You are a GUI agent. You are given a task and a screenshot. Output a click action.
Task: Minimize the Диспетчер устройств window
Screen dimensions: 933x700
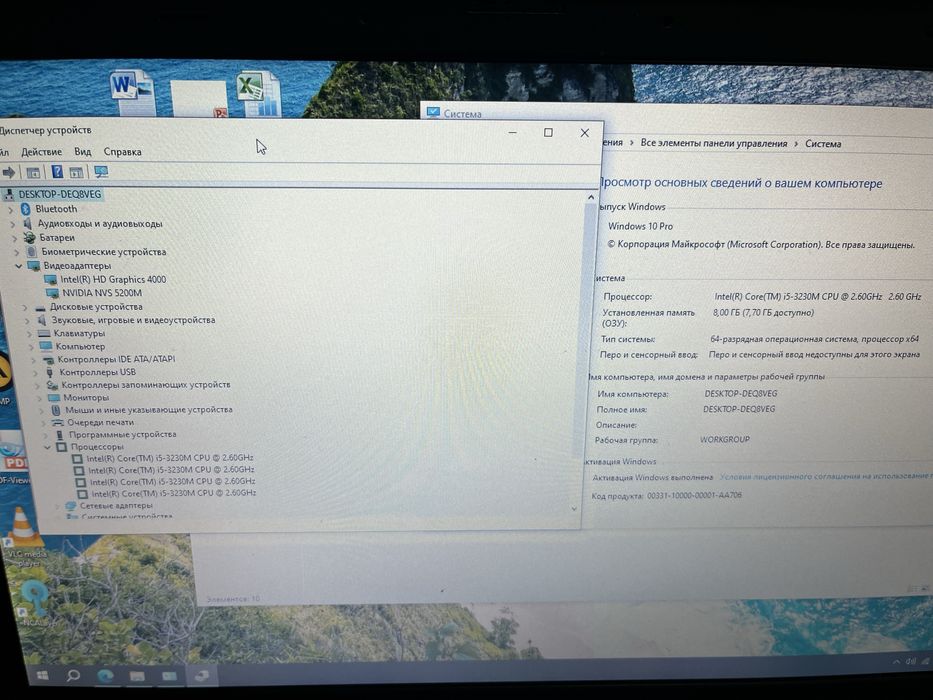pos(513,133)
